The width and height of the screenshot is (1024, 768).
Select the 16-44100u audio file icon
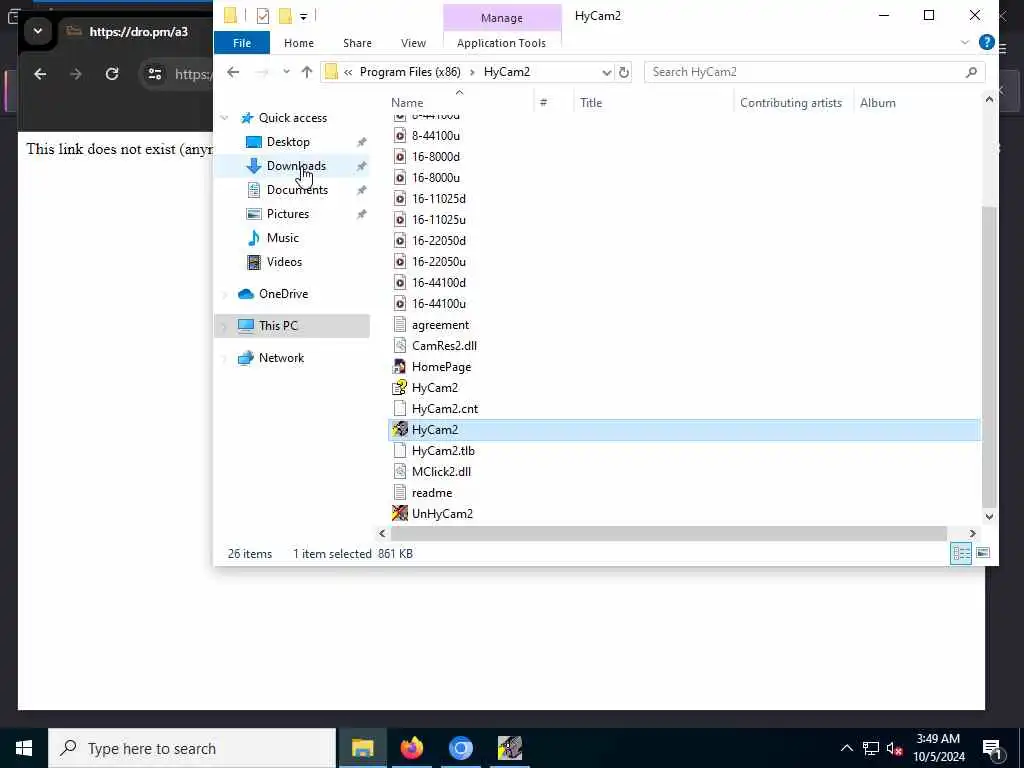coord(399,304)
